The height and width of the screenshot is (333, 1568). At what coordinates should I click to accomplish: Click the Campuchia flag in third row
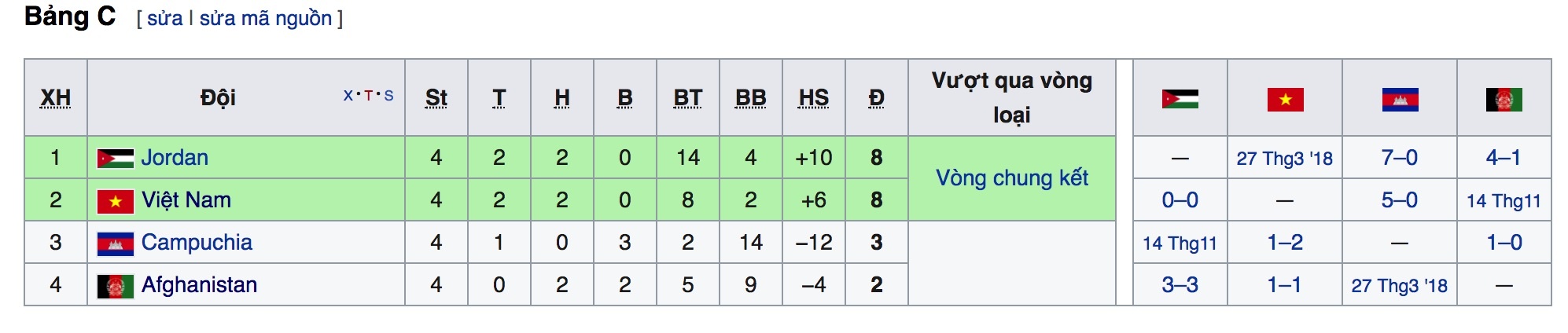115,243
